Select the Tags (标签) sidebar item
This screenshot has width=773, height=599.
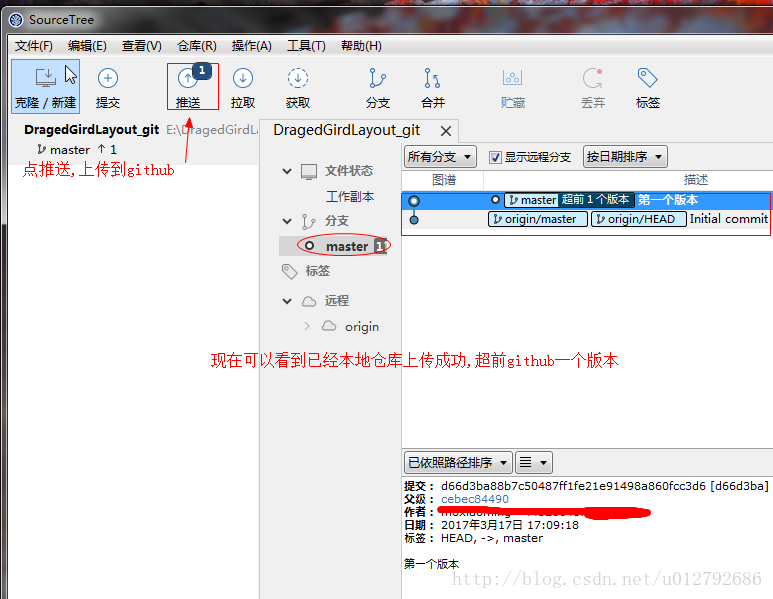pyautogui.click(x=317, y=271)
